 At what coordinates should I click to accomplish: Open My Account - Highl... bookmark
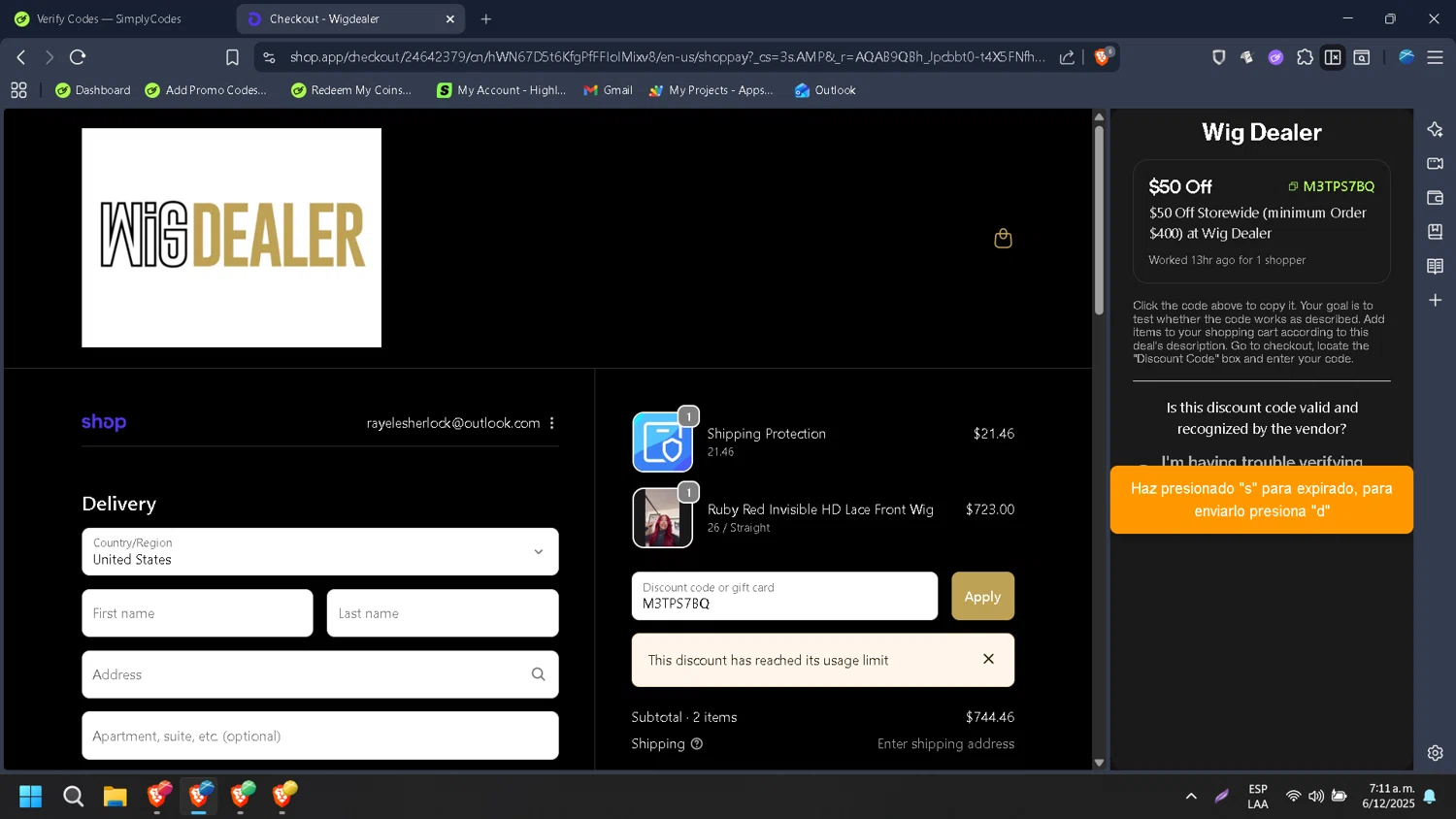[501, 90]
